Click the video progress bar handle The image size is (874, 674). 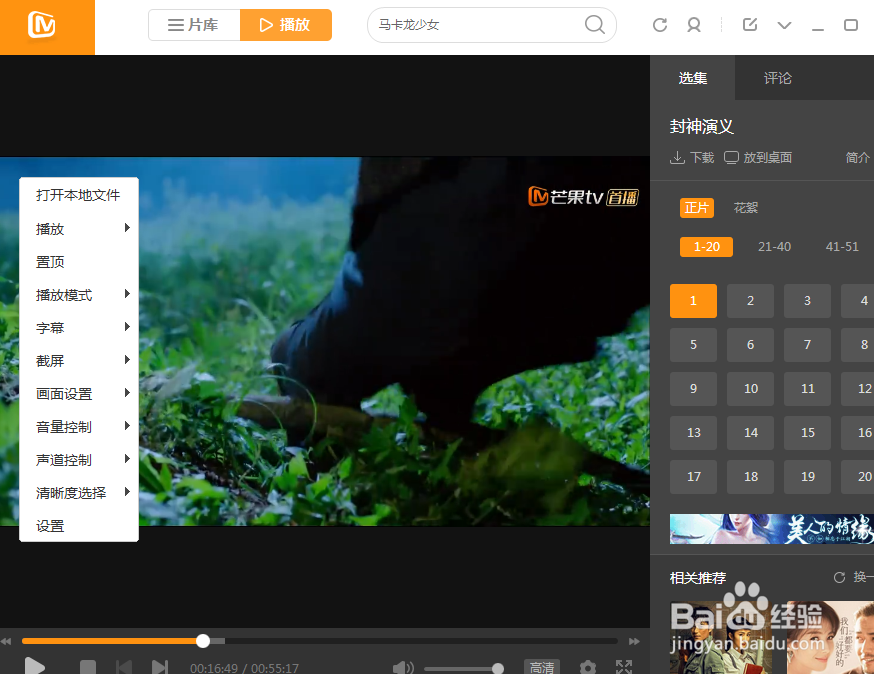203,641
